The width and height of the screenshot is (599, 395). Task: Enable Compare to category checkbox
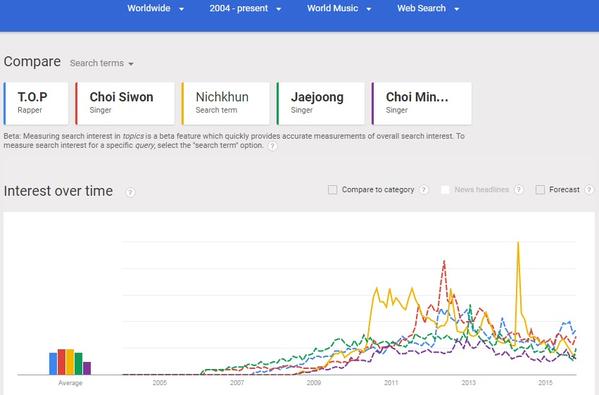pyautogui.click(x=332, y=189)
